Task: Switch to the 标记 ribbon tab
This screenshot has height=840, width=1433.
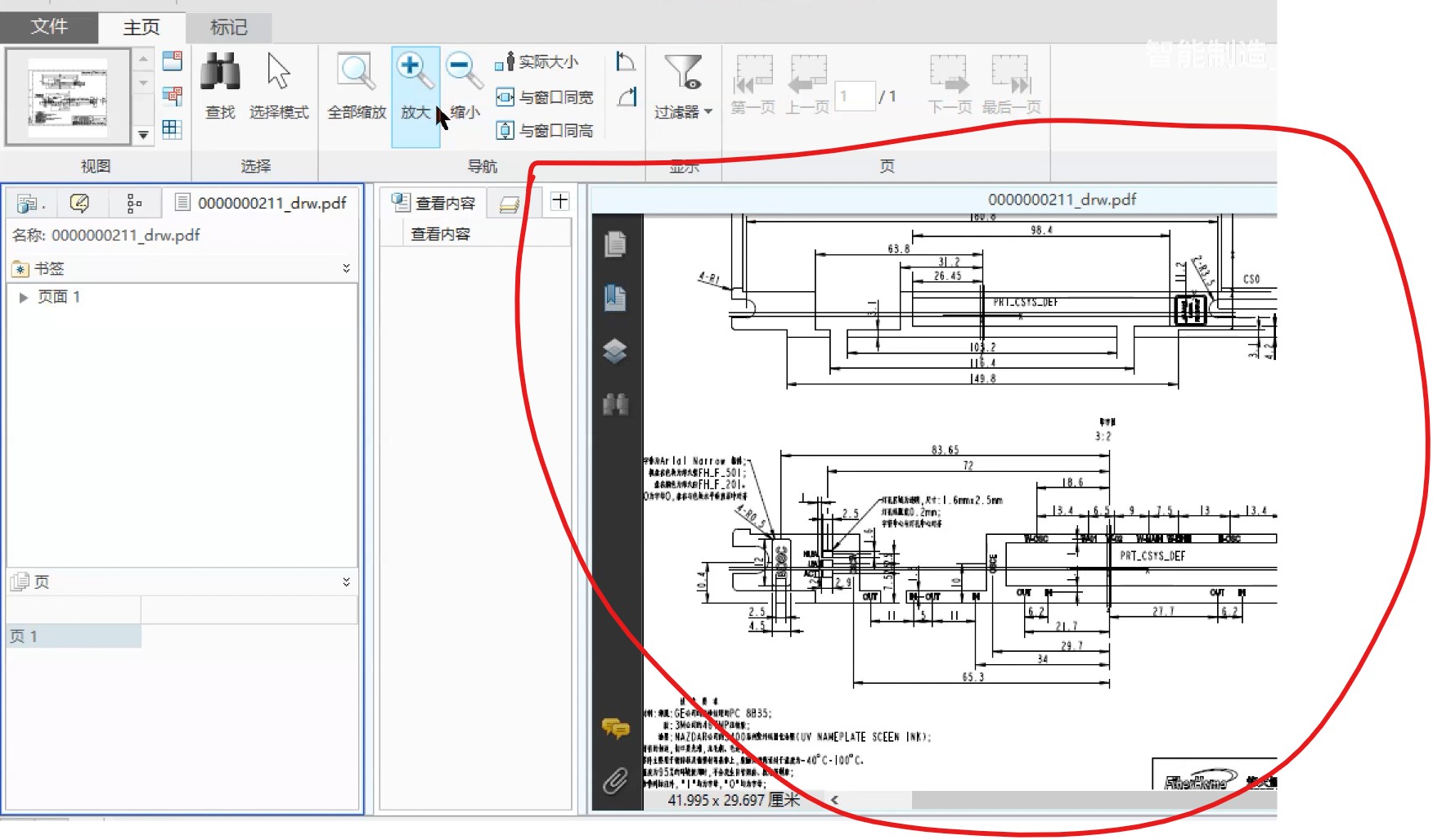Action: click(229, 28)
